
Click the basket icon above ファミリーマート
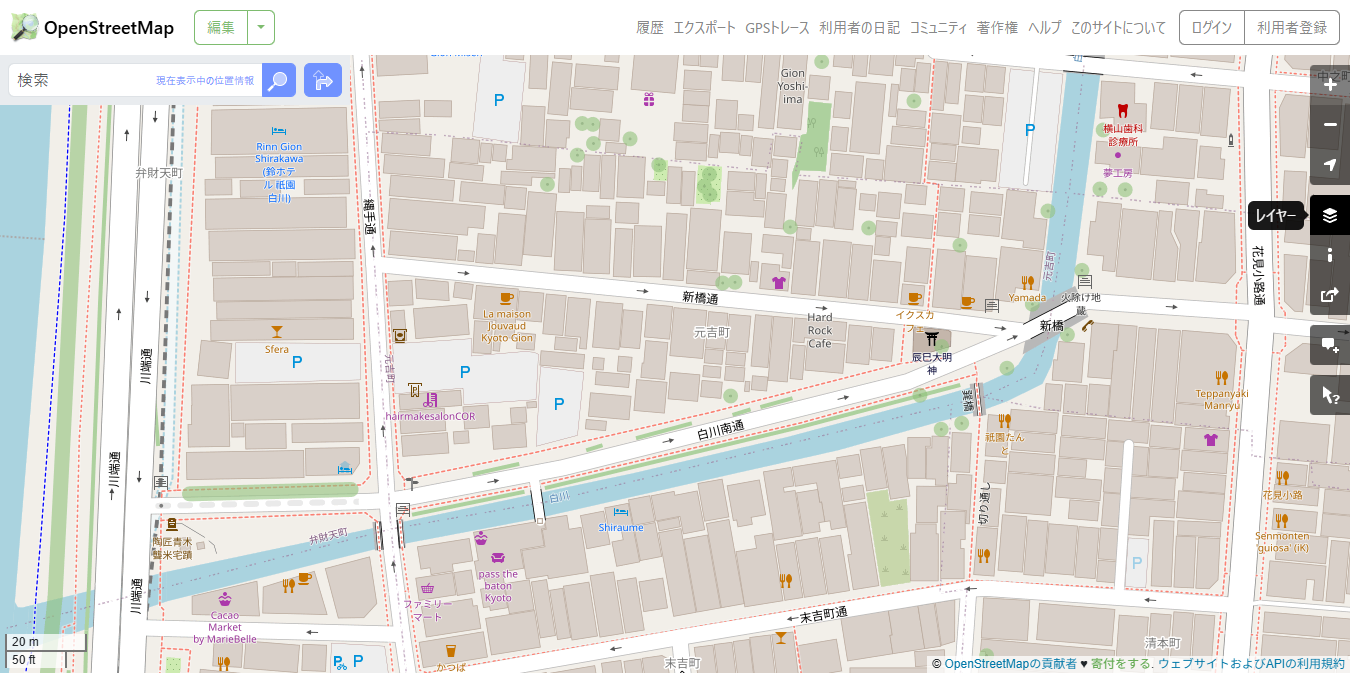(428, 588)
